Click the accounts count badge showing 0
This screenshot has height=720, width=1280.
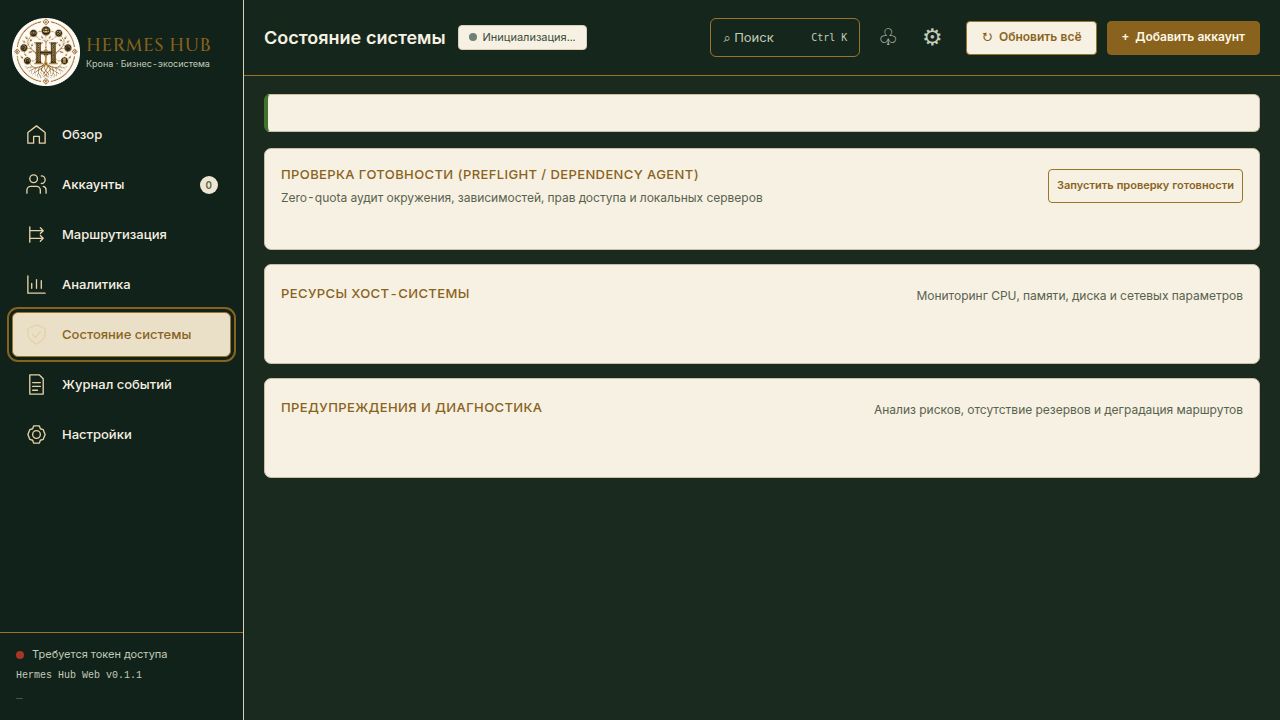208,184
